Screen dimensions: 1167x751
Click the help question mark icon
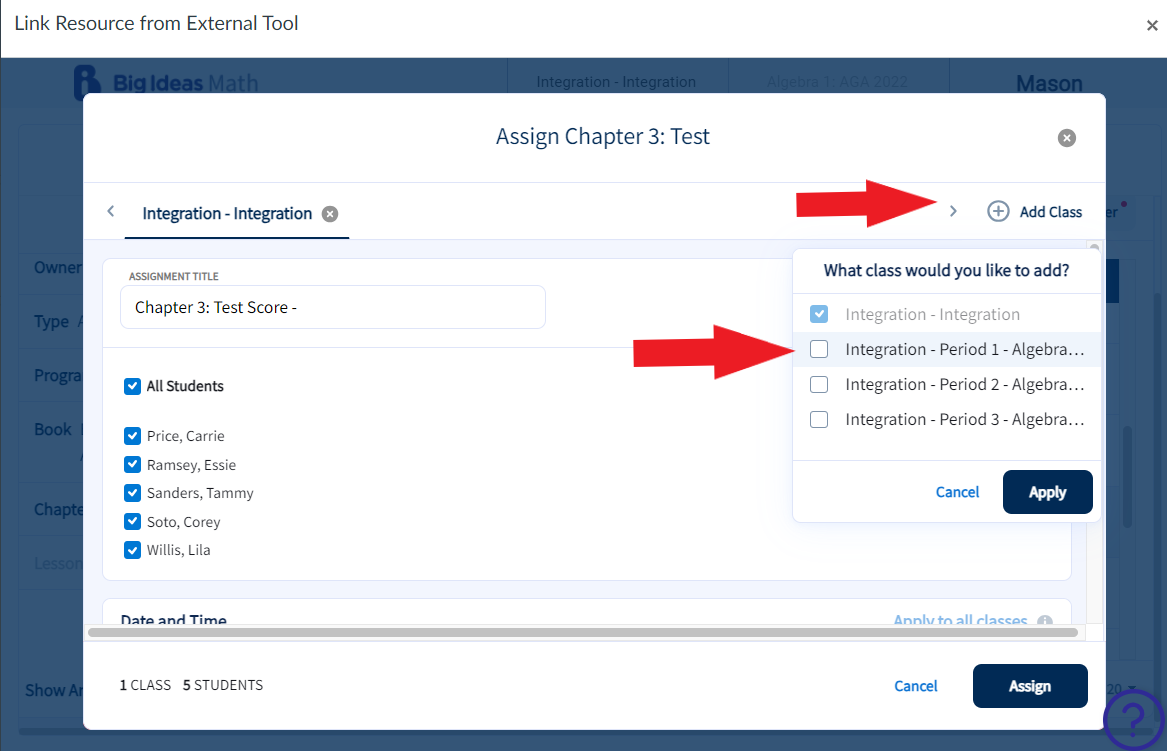1133,719
